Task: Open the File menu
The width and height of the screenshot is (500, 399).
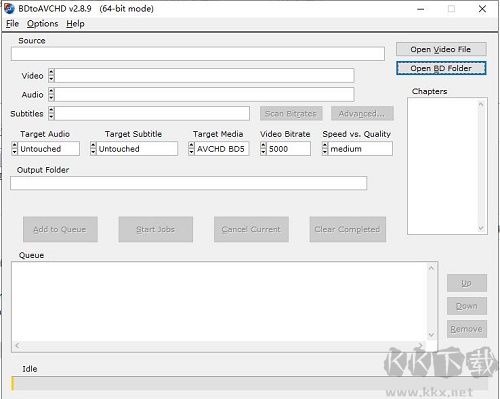Action: pos(12,24)
